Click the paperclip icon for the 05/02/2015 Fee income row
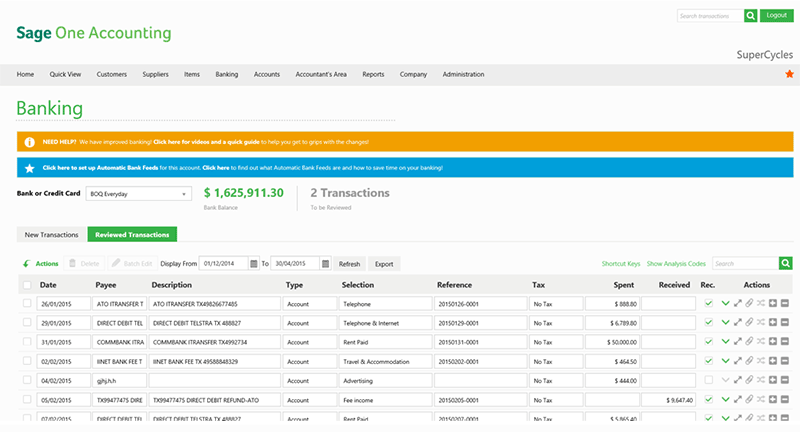Screen dimensions: 800x432 [749, 400]
